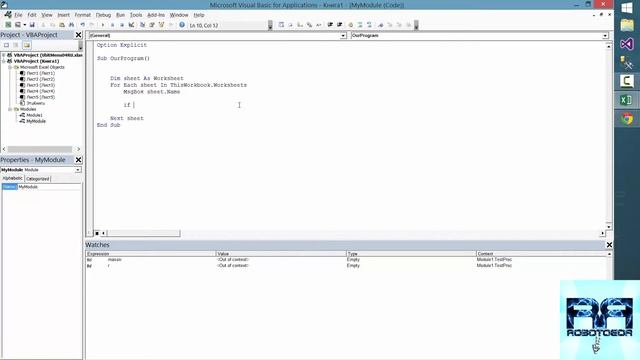This screenshot has height=360, width=640.
Task: Click the Uncomment Block icon
Action: [369, 25]
